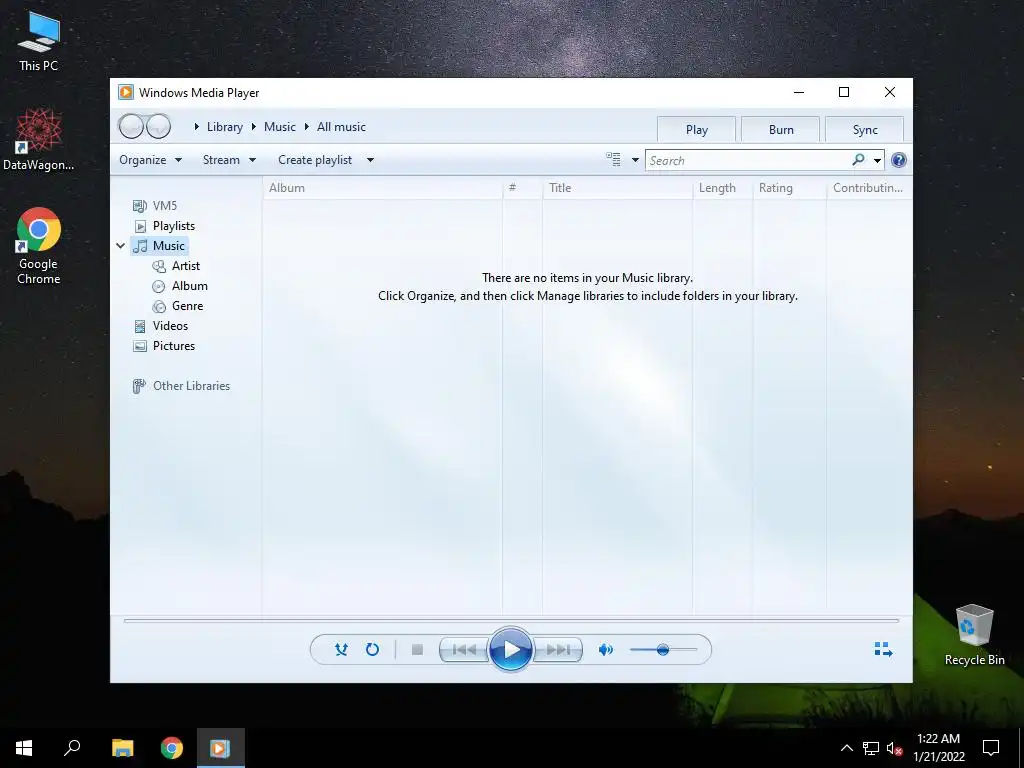Select Recycle Bin desktop icon
Image resolution: width=1024 pixels, height=768 pixels.
[x=974, y=635]
